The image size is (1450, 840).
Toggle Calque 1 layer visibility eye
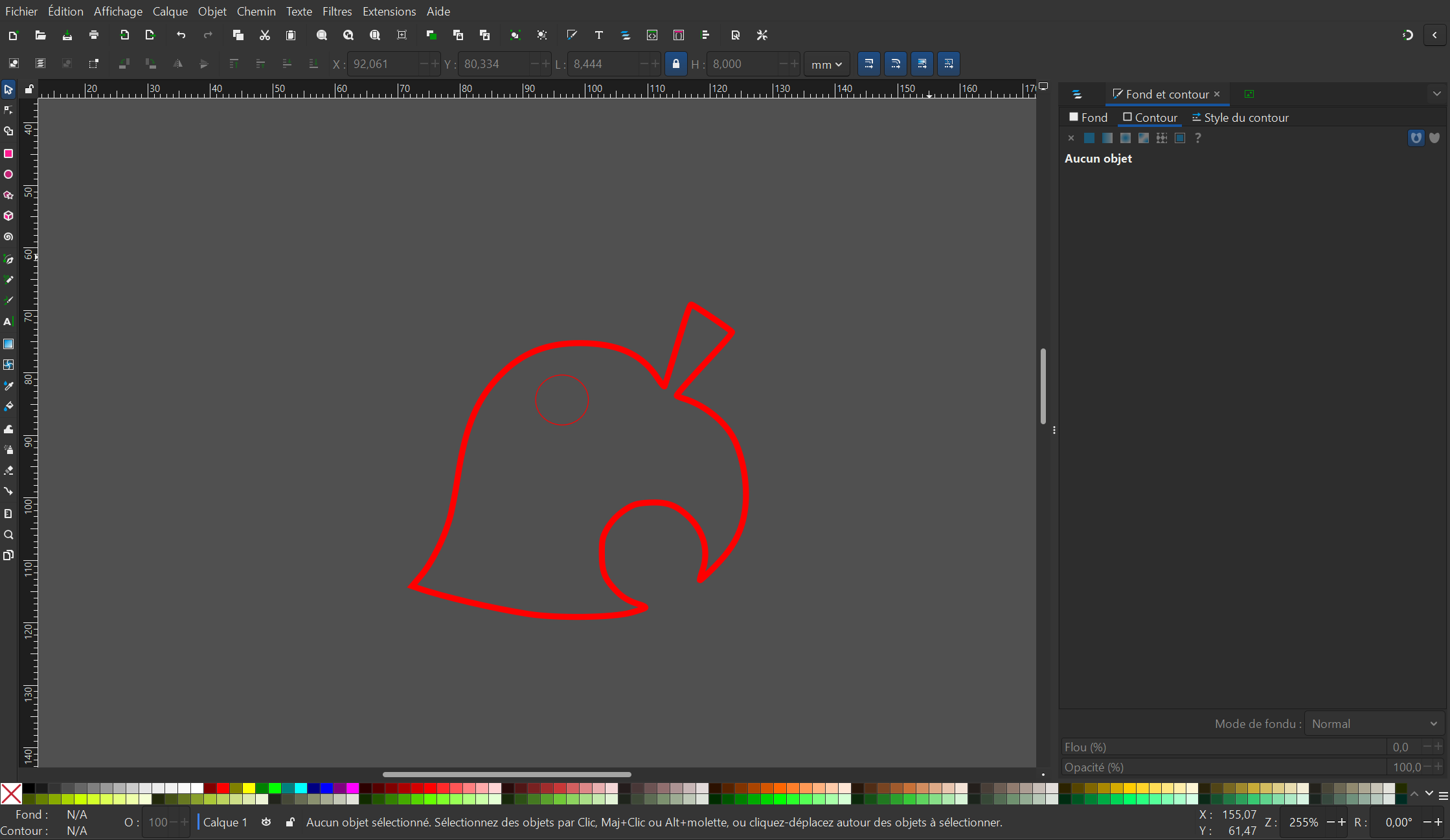pyautogui.click(x=266, y=822)
